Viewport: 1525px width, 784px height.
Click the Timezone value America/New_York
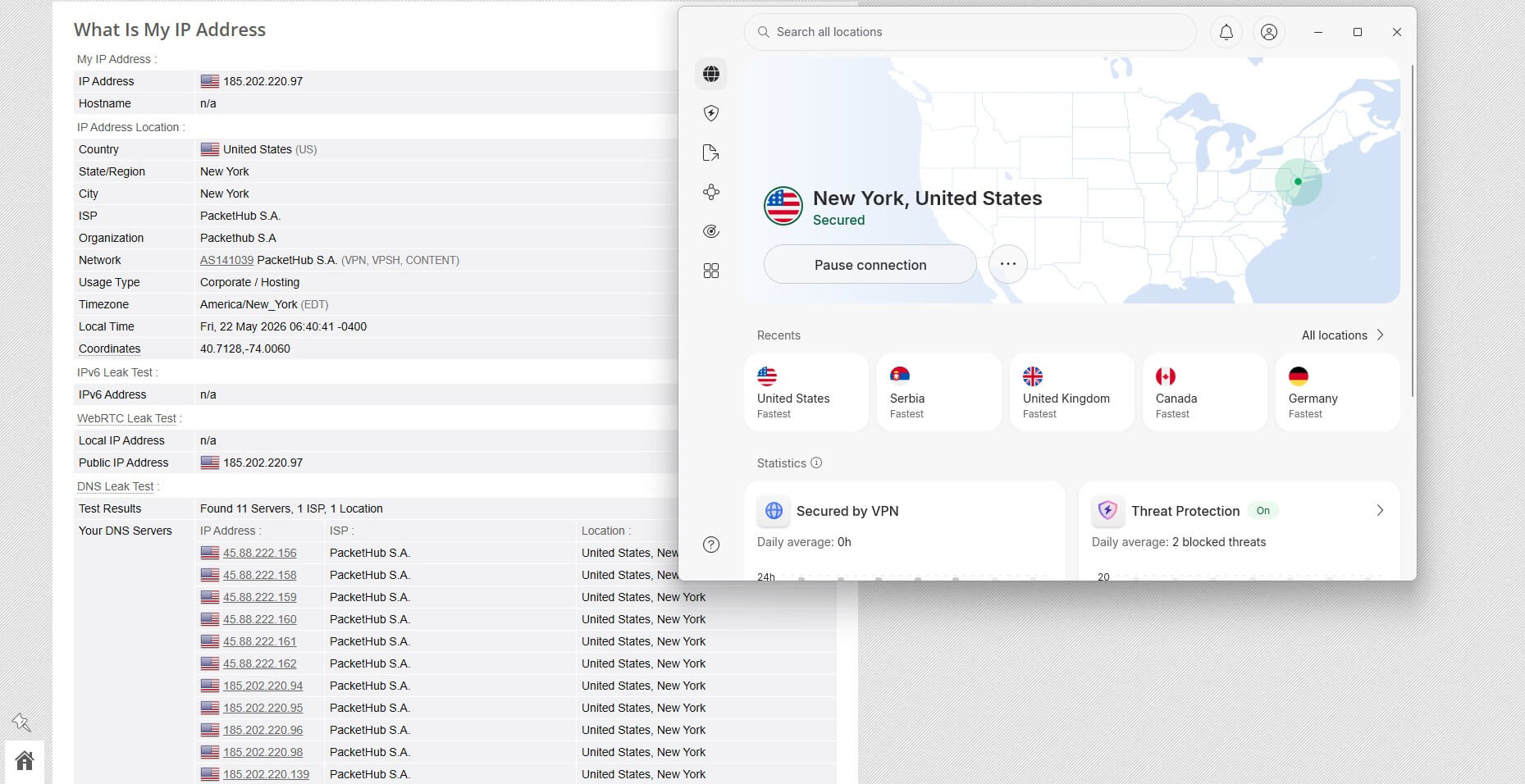coord(249,304)
